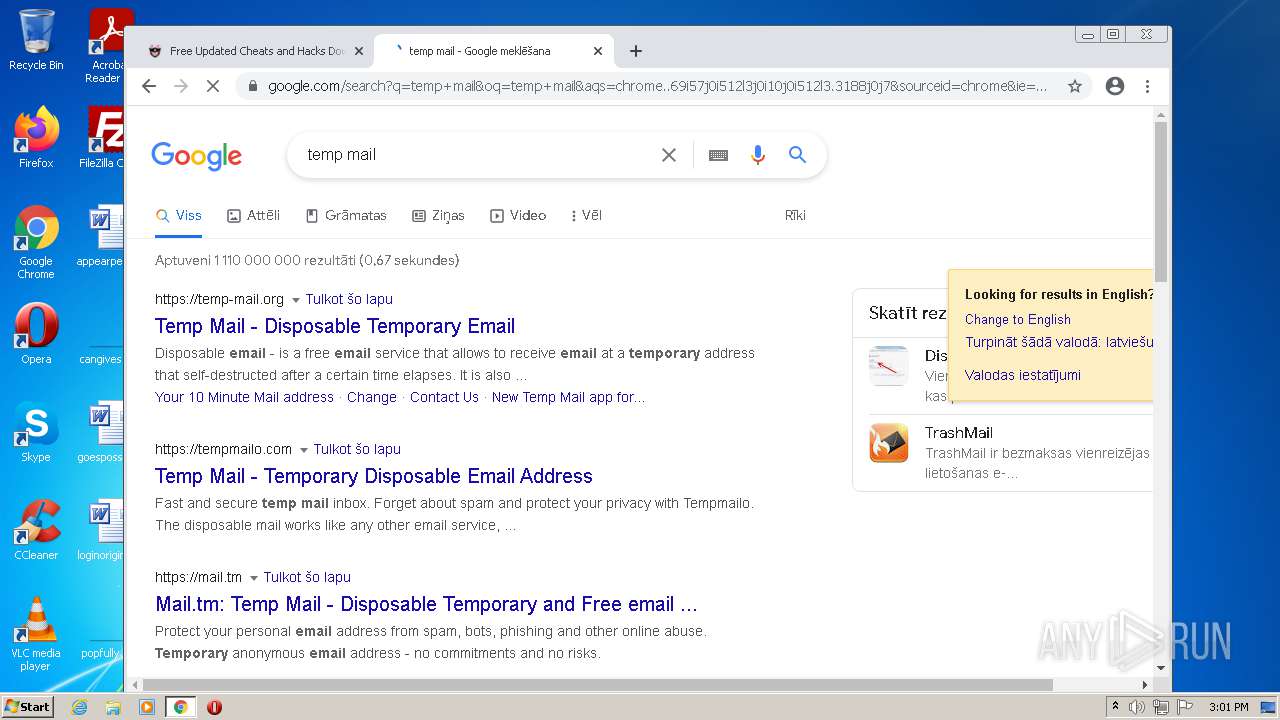Click the volume icon in system tray
The height and width of the screenshot is (720, 1280).
click(1137, 707)
